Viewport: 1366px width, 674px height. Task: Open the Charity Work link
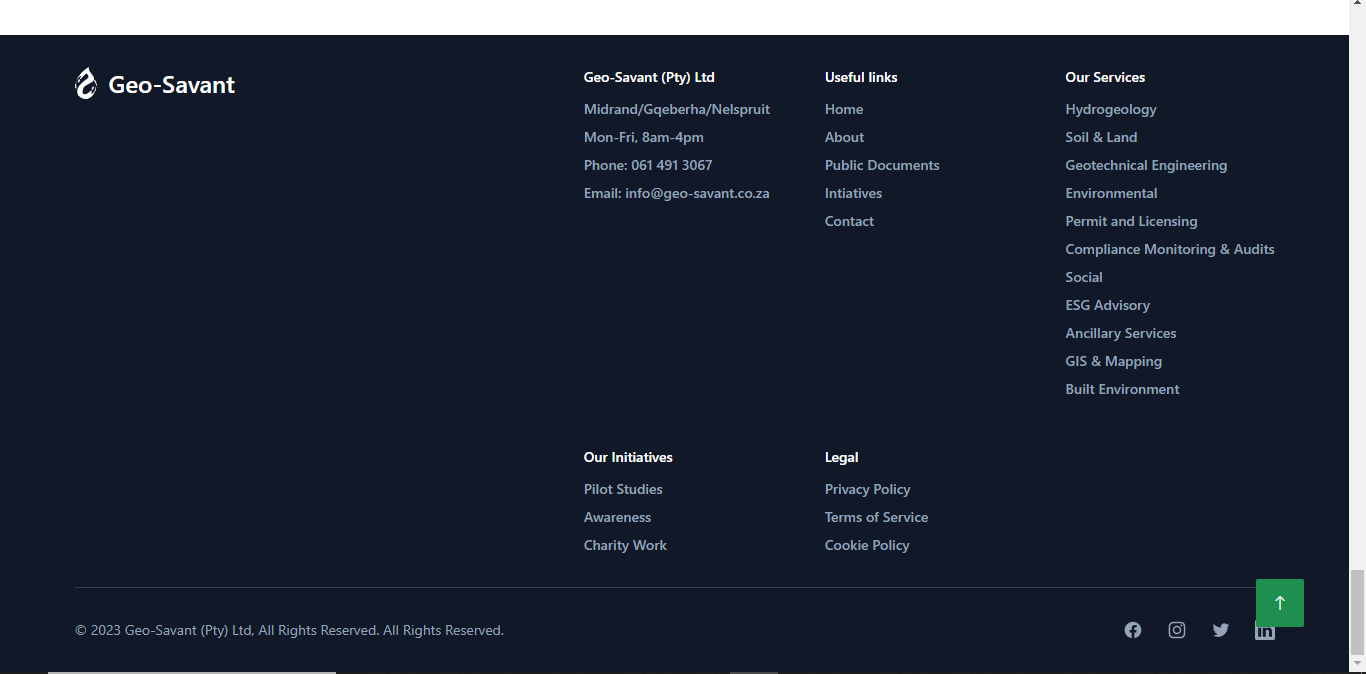pos(625,545)
